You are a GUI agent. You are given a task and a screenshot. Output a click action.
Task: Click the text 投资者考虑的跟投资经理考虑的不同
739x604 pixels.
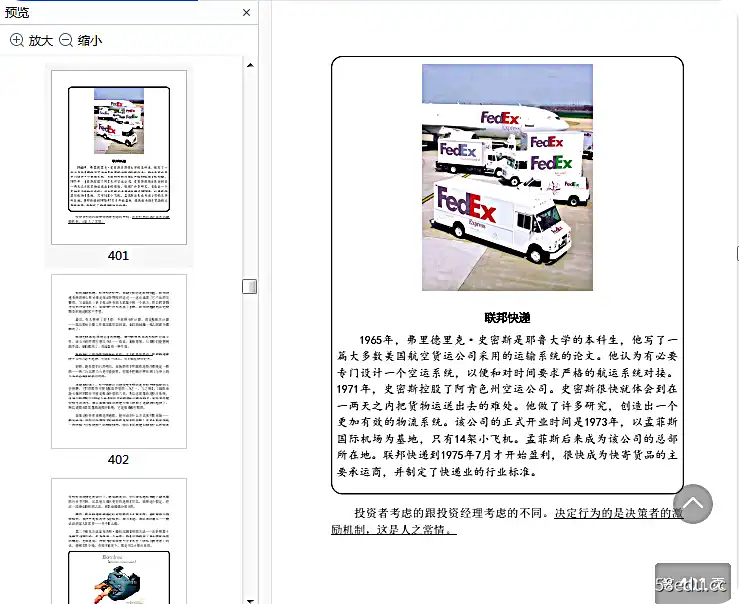tap(451, 513)
